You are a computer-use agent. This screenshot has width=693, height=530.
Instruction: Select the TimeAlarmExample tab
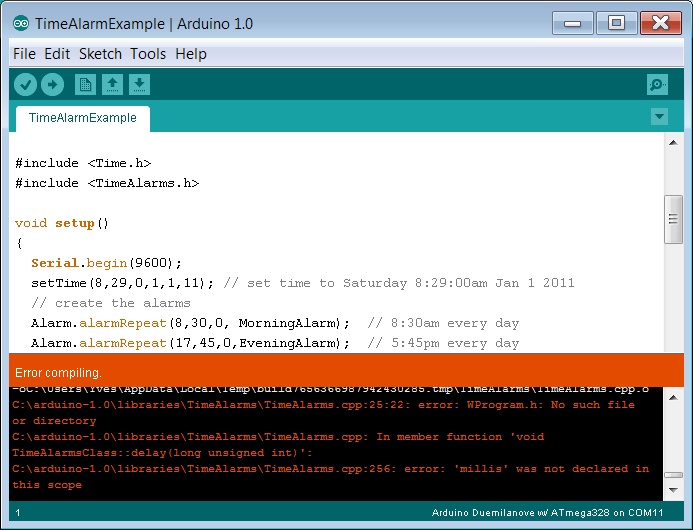pos(83,118)
